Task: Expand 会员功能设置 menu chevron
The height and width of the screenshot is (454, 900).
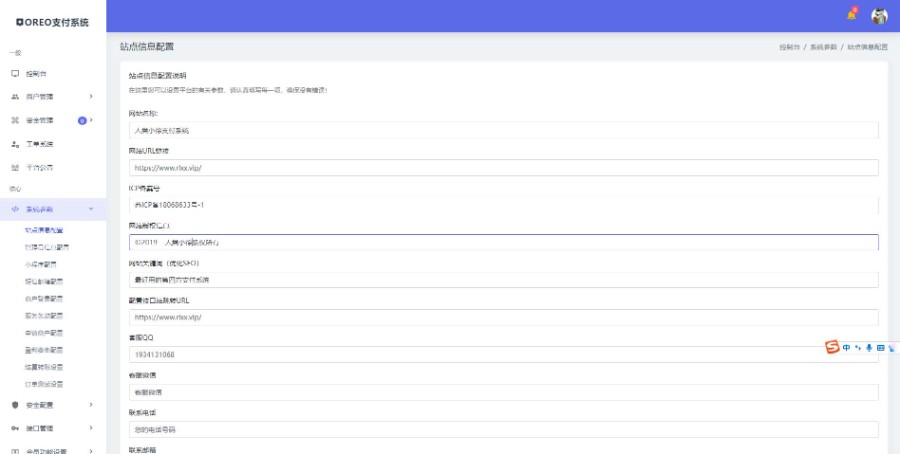Action: pos(91,451)
